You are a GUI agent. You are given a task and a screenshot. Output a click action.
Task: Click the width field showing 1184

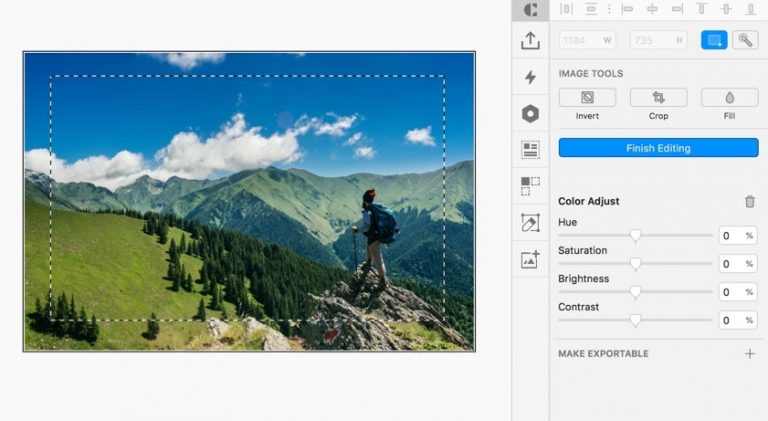[x=586, y=40]
